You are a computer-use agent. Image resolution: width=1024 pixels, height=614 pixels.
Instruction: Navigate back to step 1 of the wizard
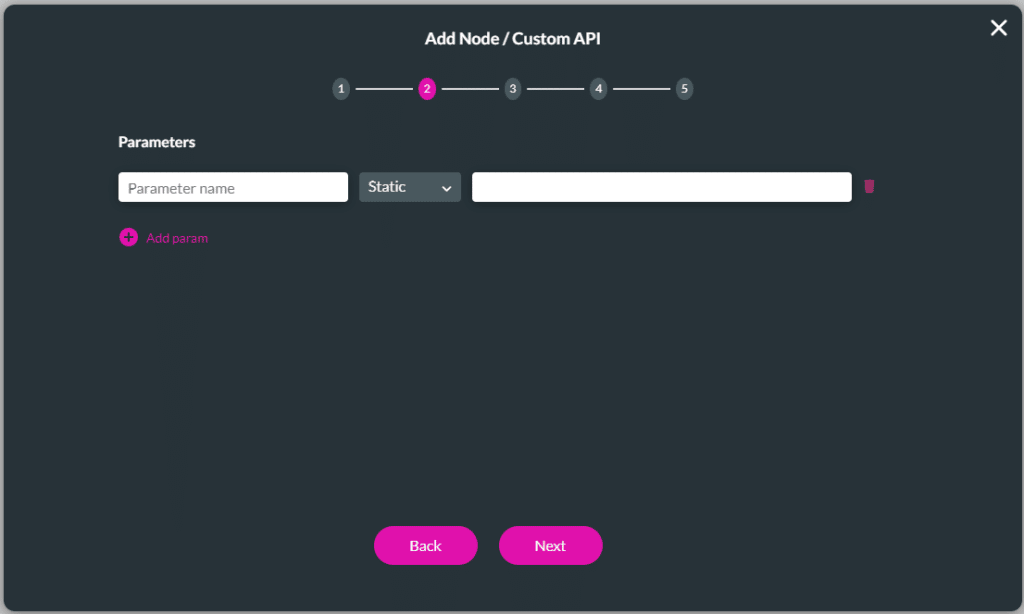pyautogui.click(x=341, y=88)
